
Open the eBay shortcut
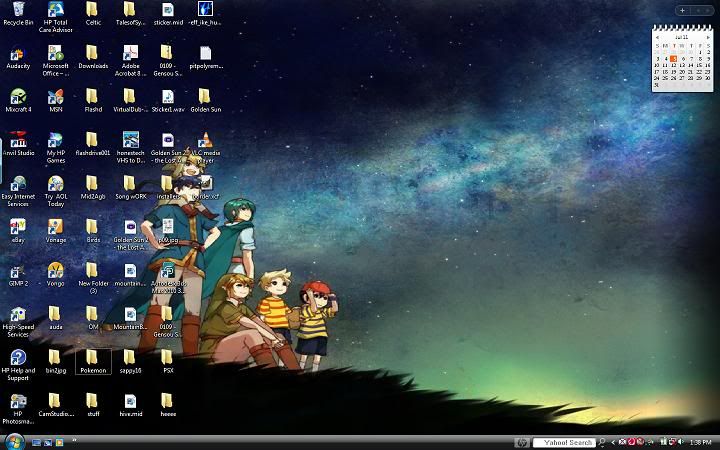(x=18, y=231)
